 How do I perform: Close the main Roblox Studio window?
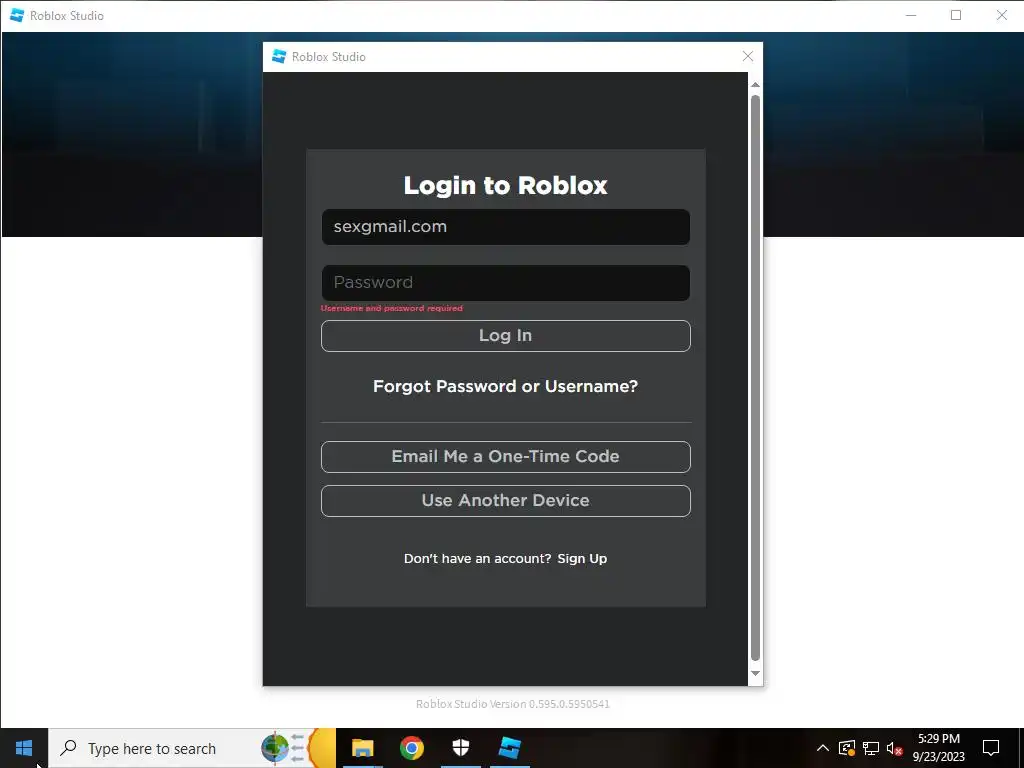click(1001, 15)
